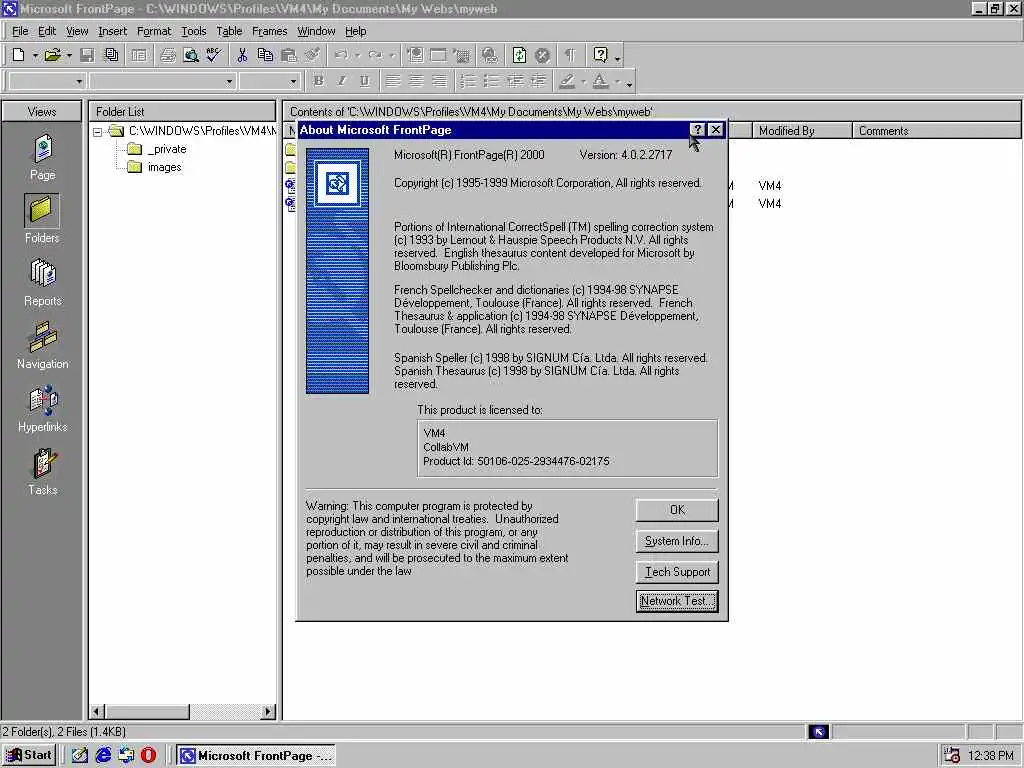The image size is (1024, 768).
Task: Open the Tools menu
Action: (x=193, y=31)
